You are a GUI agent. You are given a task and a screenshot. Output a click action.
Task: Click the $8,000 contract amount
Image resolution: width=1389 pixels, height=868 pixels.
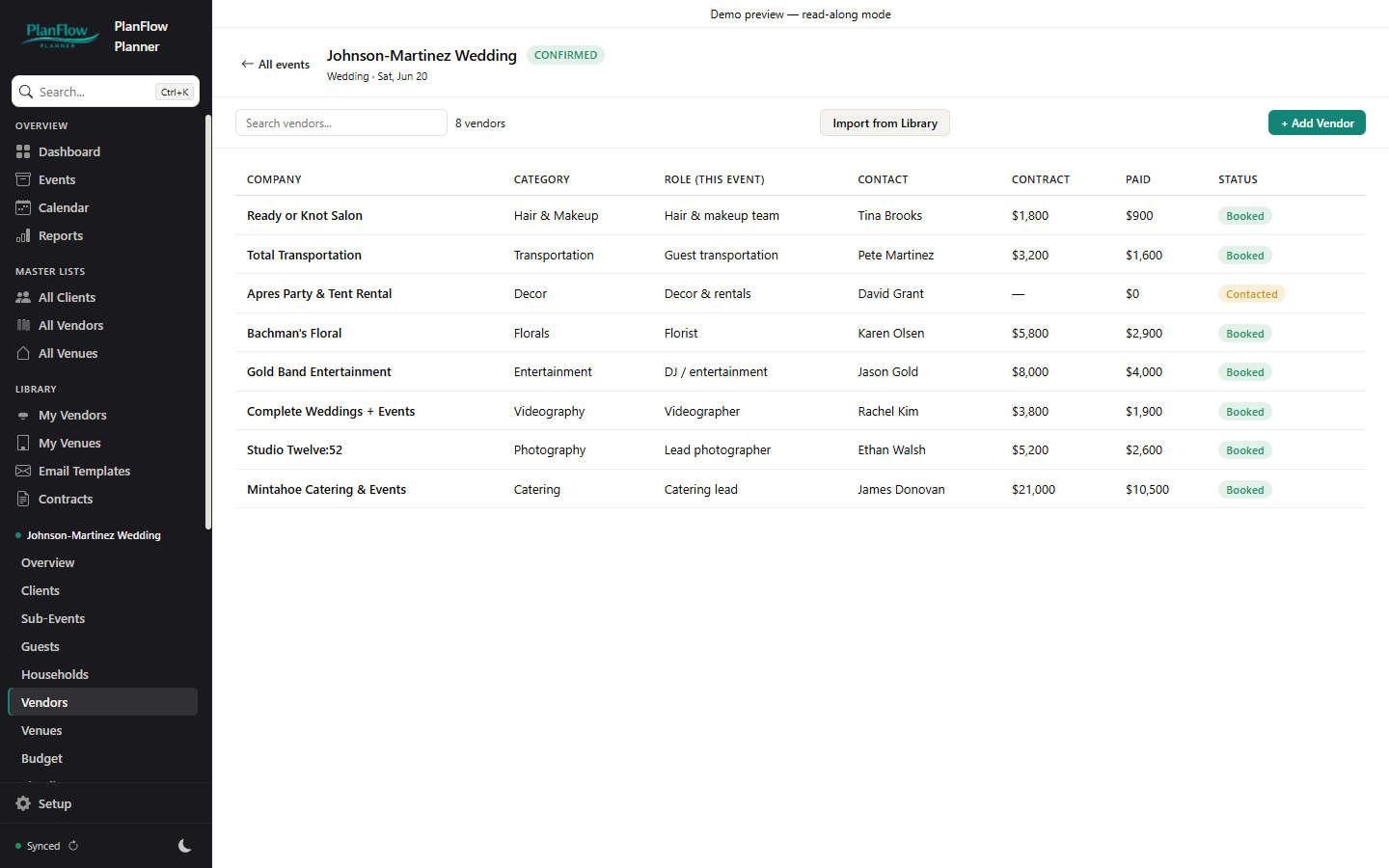(x=1030, y=371)
